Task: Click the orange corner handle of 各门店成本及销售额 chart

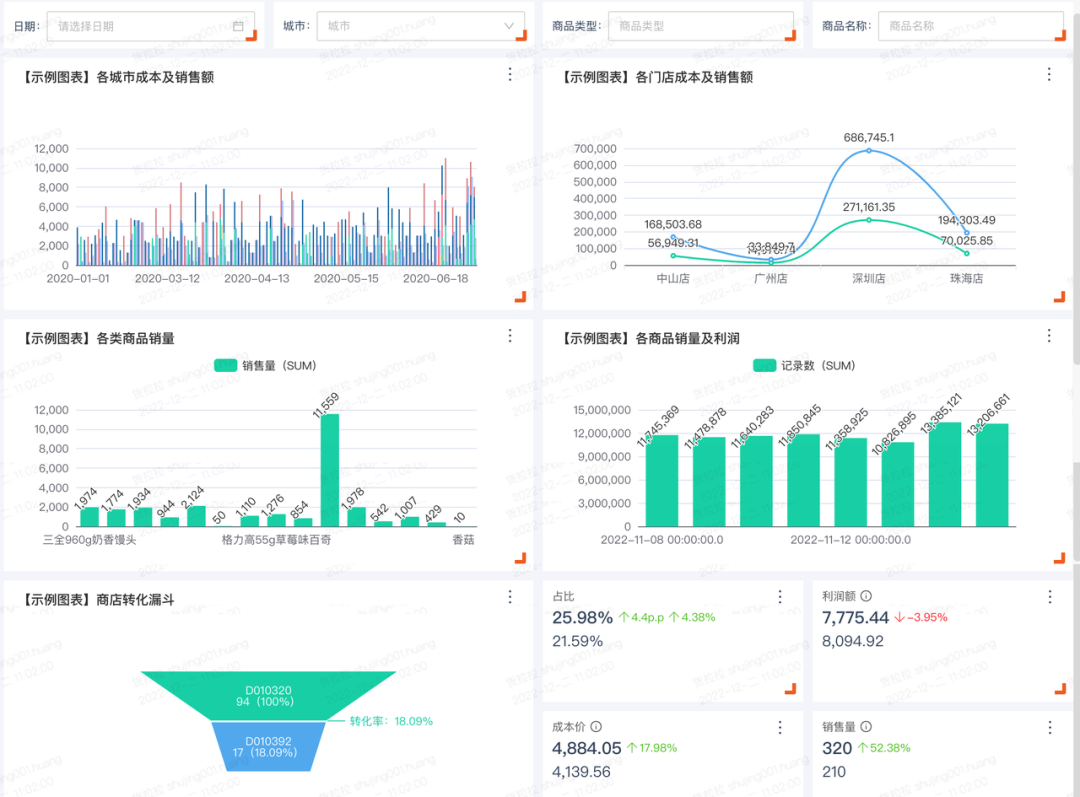Action: 1059,297
